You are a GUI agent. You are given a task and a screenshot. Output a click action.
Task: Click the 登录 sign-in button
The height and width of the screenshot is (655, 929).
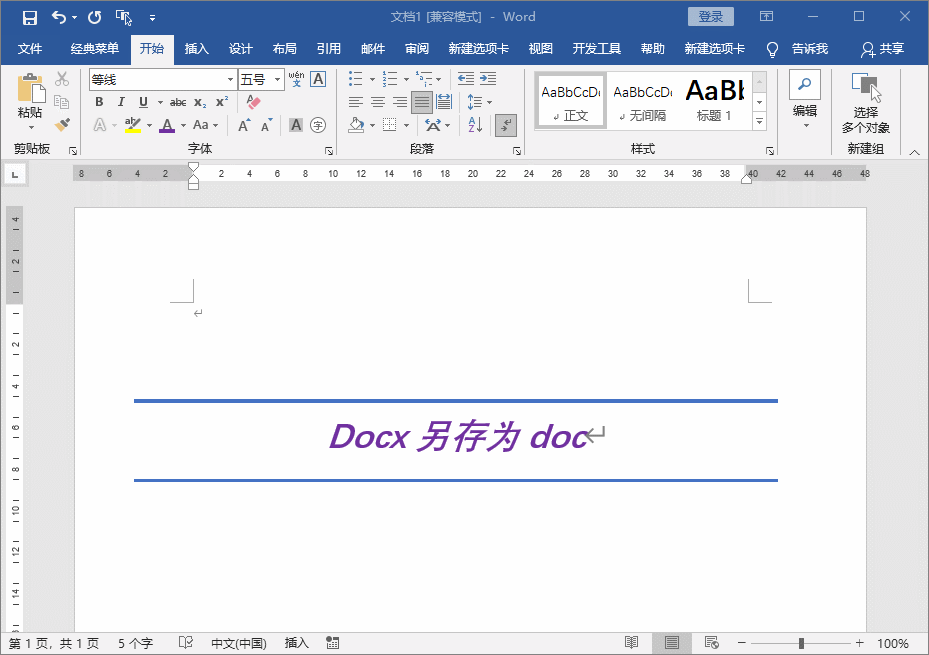tap(710, 17)
